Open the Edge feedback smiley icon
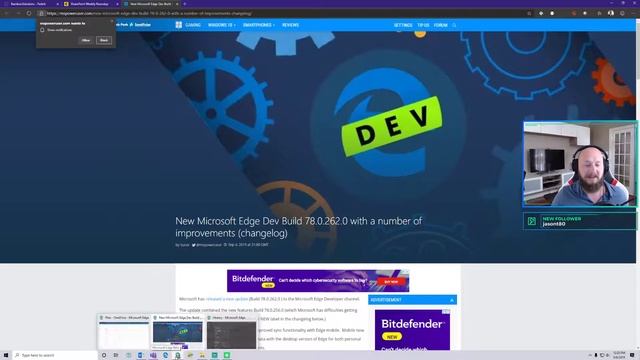The height and width of the screenshot is (360, 640). [622, 13]
